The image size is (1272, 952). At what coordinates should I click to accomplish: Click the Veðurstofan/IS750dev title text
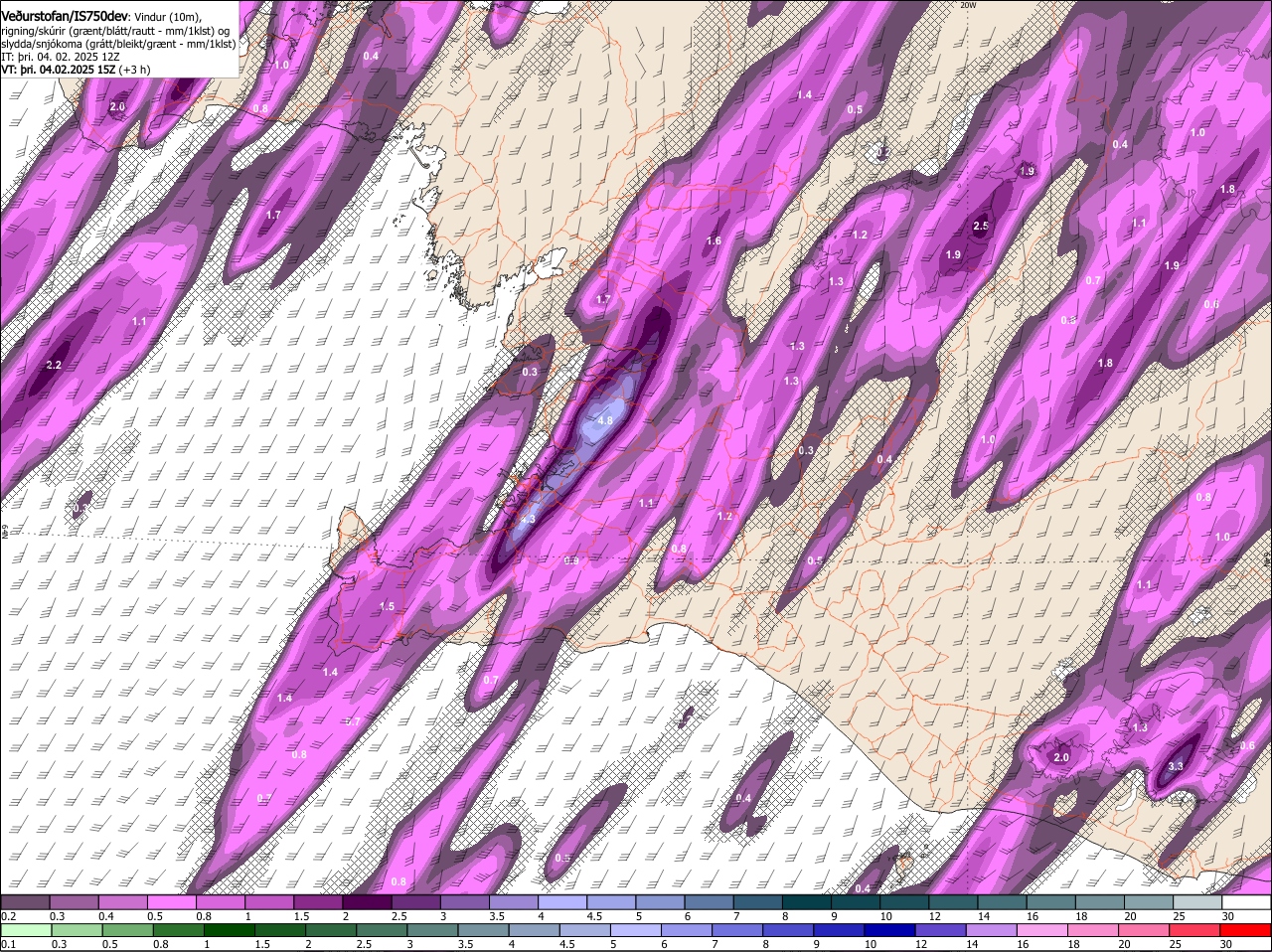click(x=65, y=16)
